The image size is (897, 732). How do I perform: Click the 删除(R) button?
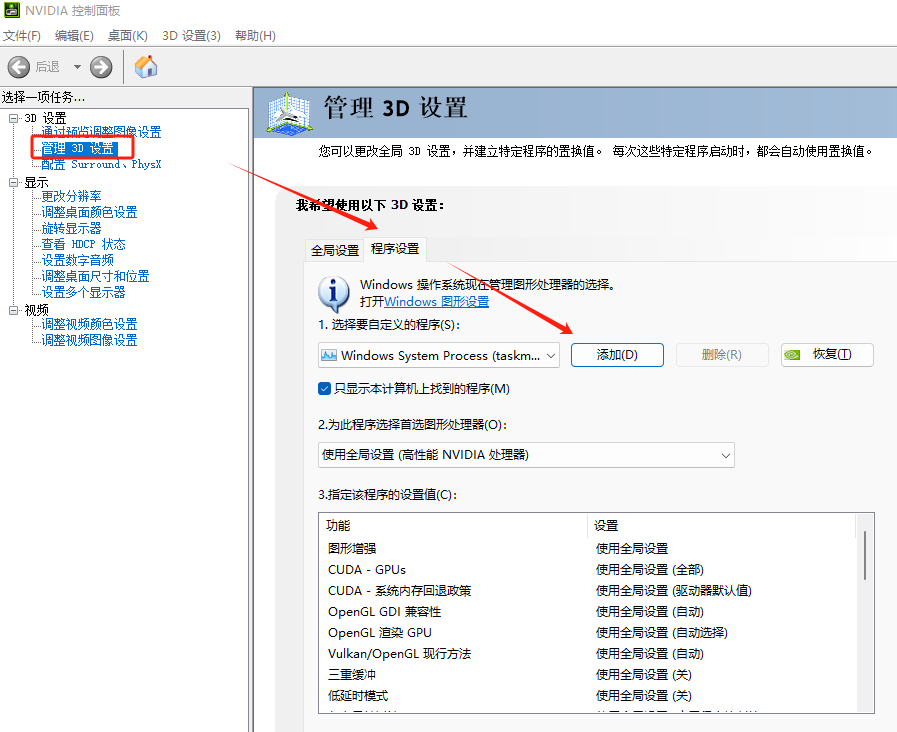coord(722,355)
